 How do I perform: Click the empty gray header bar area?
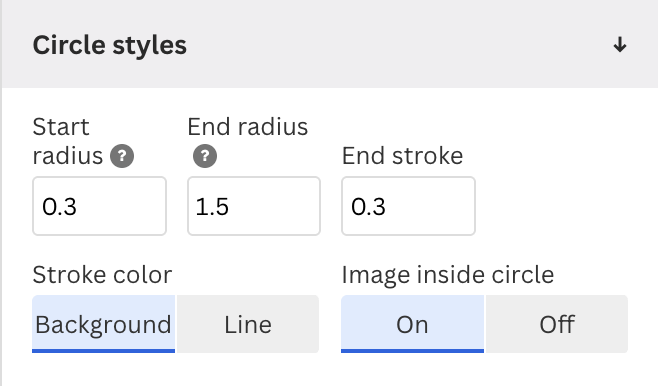coord(399,44)
